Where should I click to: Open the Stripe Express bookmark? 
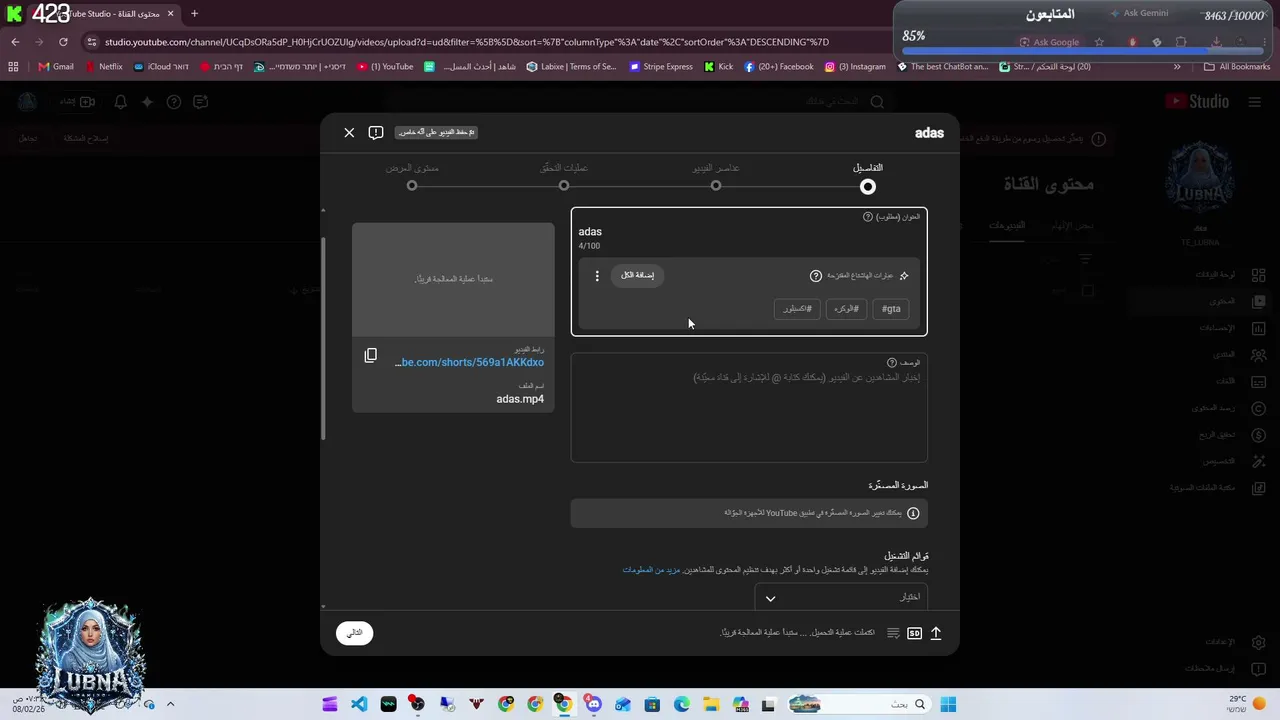(x=661, y=67)
